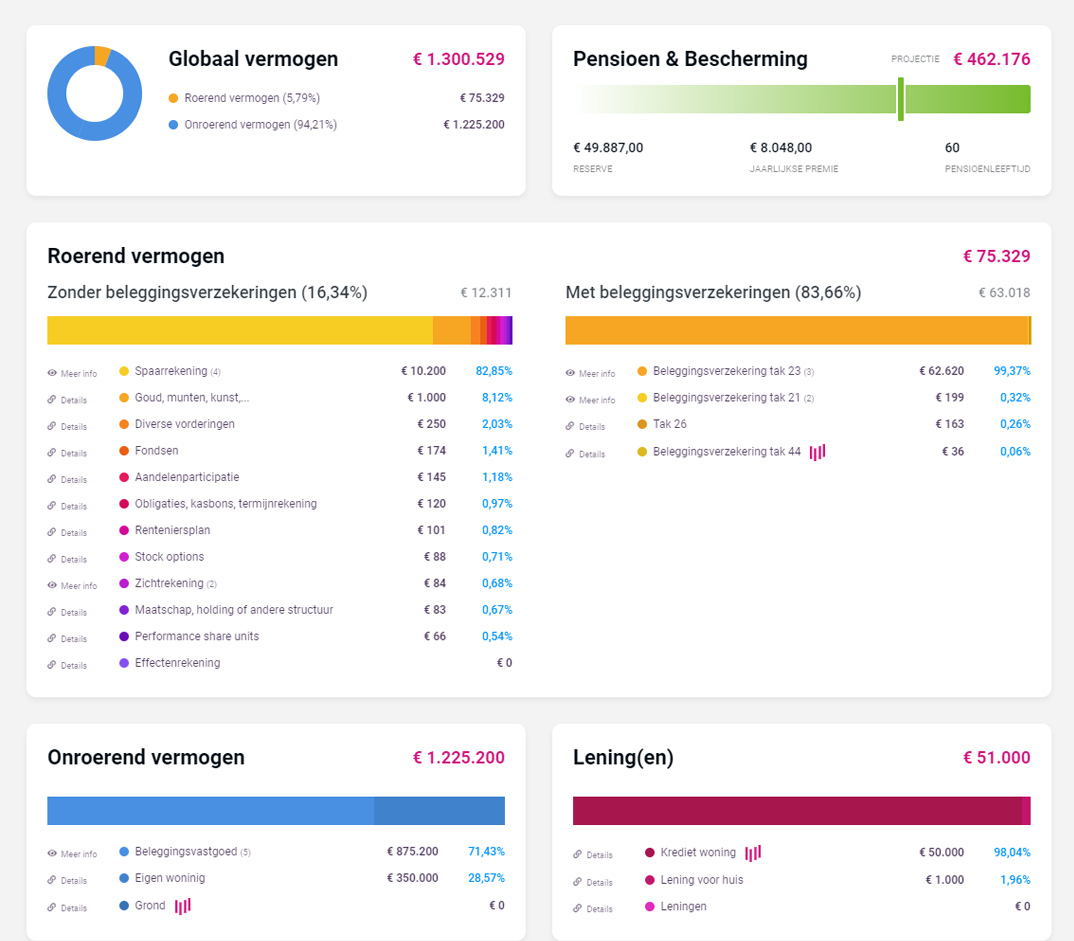The image size is (1074, 941).
Task: Click link icon for Eigen woning details
Action: tap(52, 881)
